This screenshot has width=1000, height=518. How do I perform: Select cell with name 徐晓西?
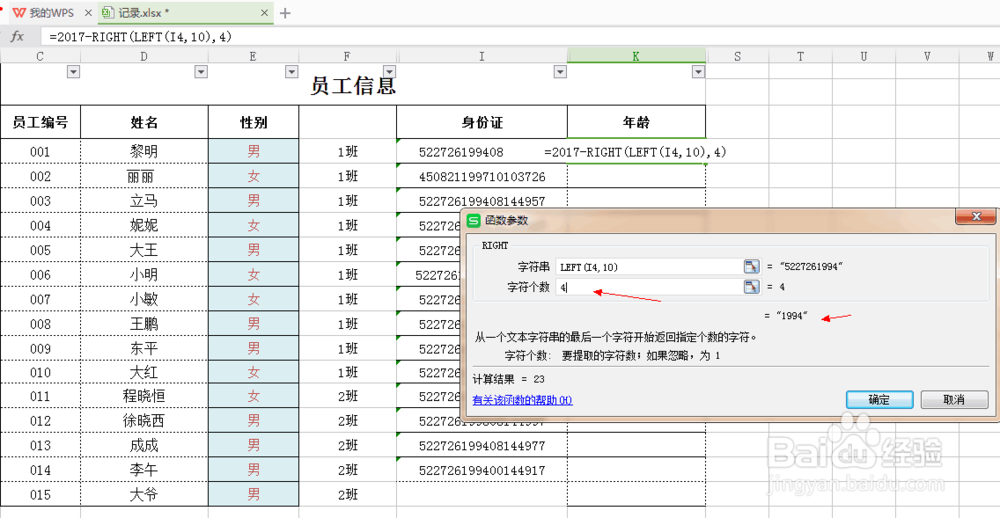click(144, 420)
